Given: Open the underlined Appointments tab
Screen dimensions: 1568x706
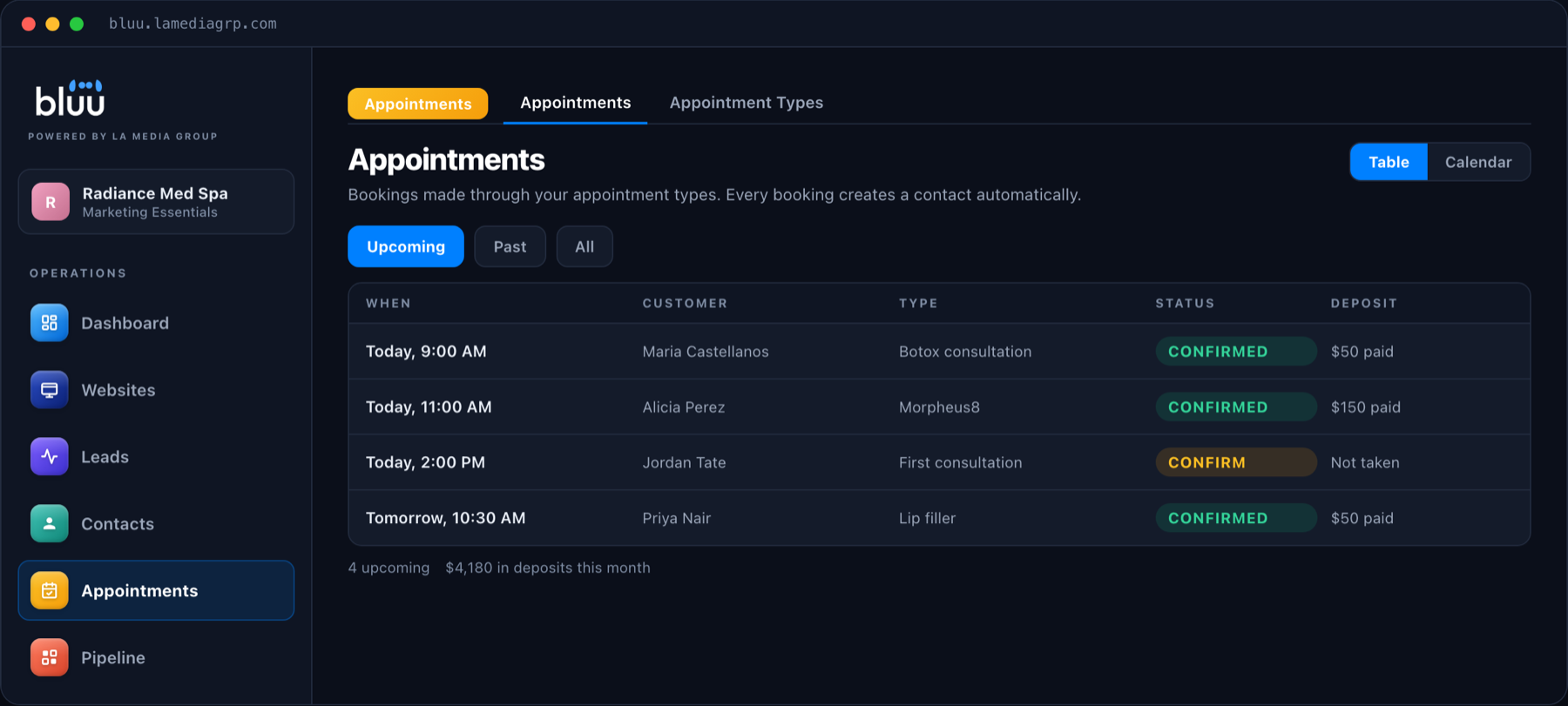Looking at the screenshot, I should click(576, 103).
